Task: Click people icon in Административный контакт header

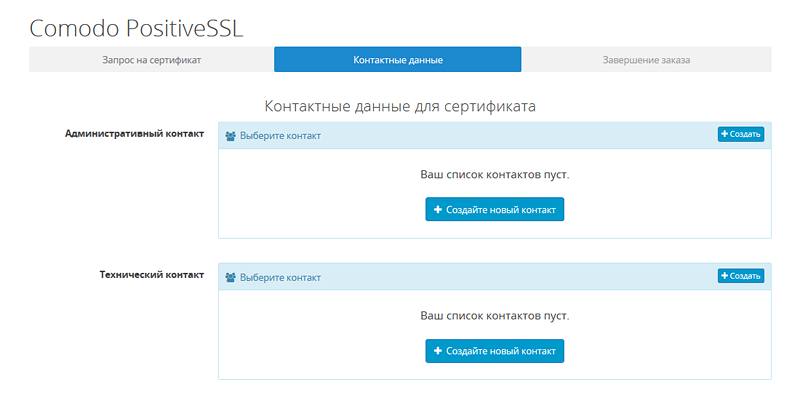Action: 231,136
